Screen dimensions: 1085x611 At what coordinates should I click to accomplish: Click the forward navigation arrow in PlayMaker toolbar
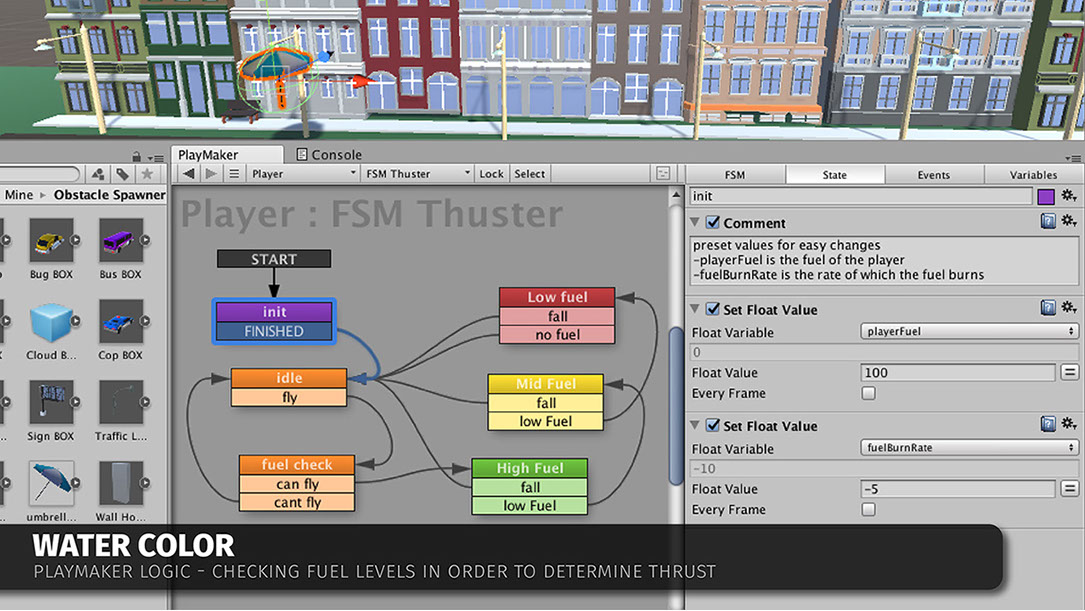tap(210, 174)
